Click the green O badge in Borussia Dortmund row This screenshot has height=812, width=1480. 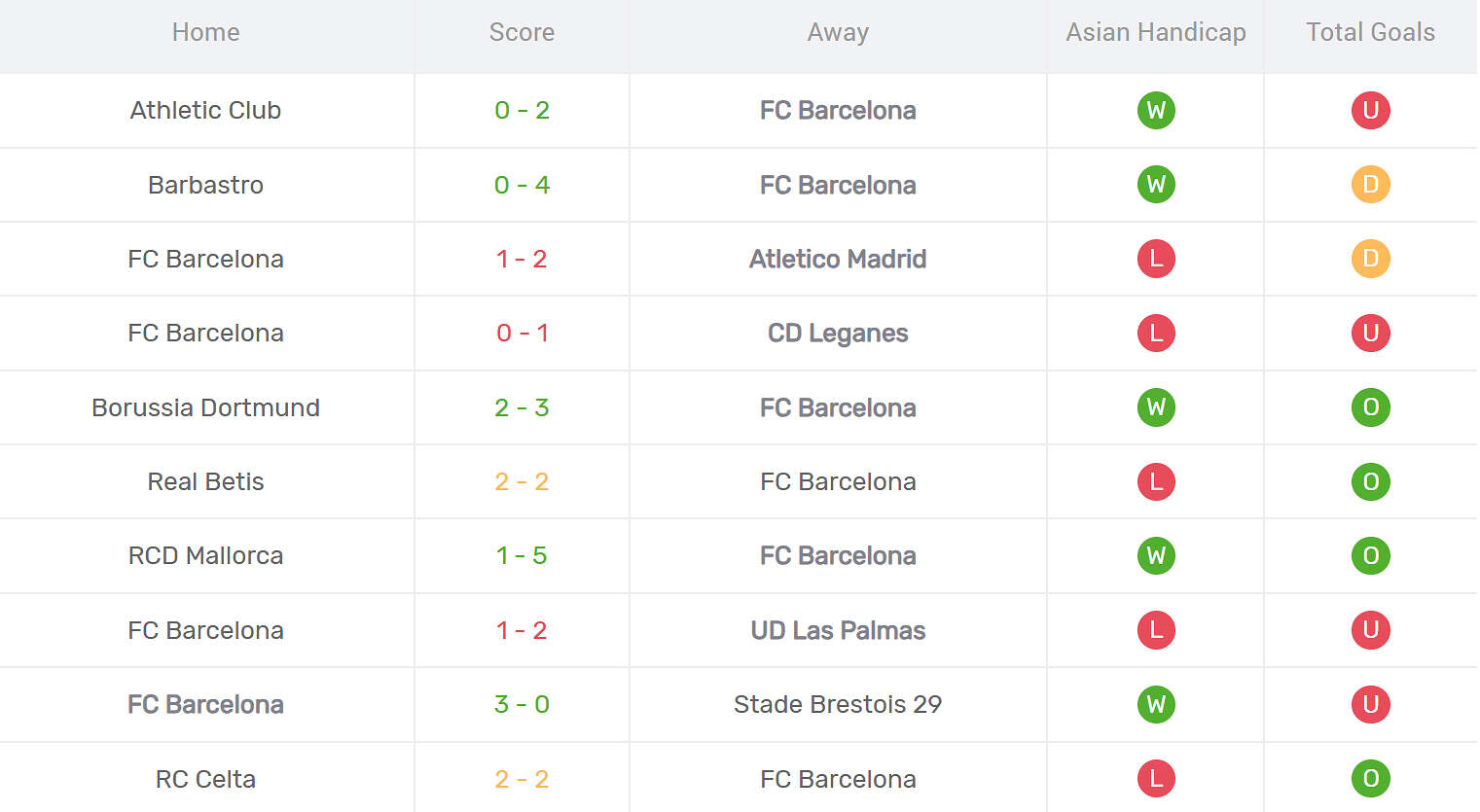1370,407
